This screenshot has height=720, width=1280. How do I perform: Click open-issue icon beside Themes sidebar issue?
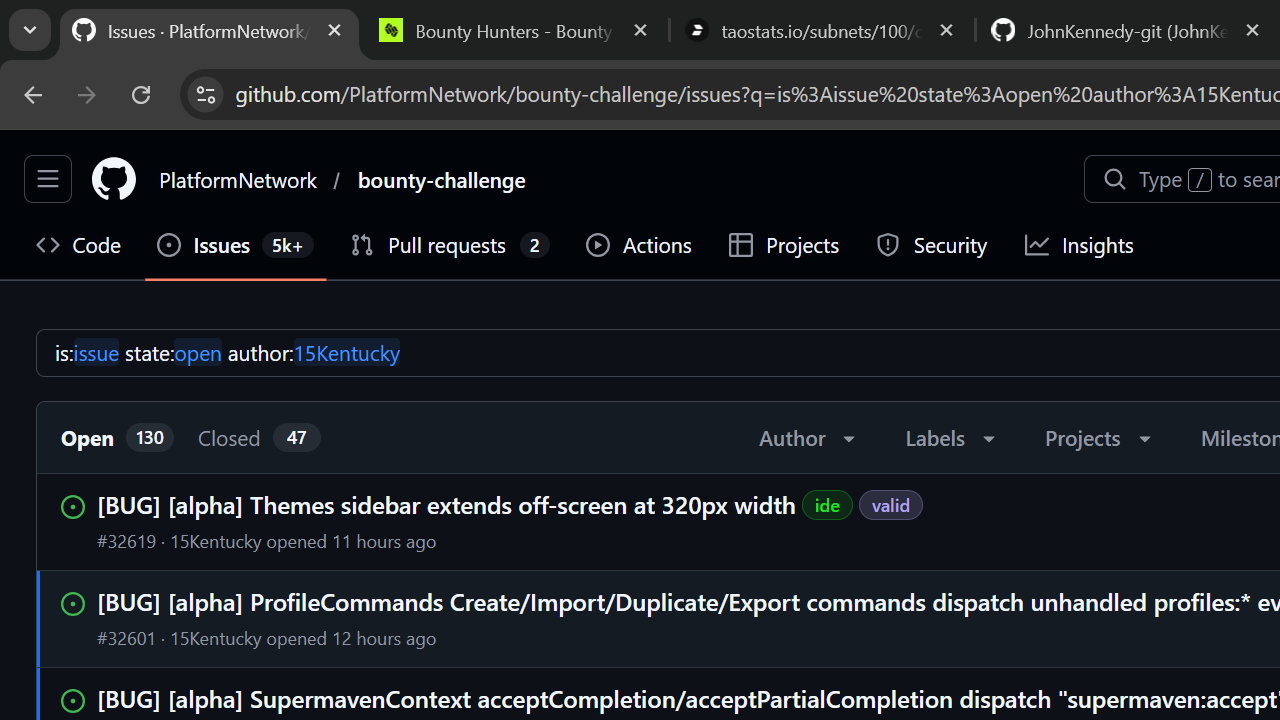pyautogui.click(x=73, y=507)
